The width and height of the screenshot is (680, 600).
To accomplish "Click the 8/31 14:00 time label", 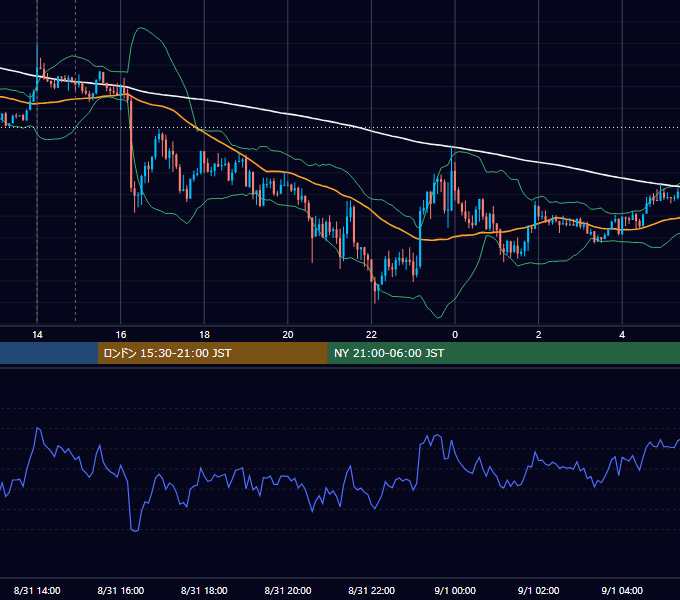I will pos(37,590).
